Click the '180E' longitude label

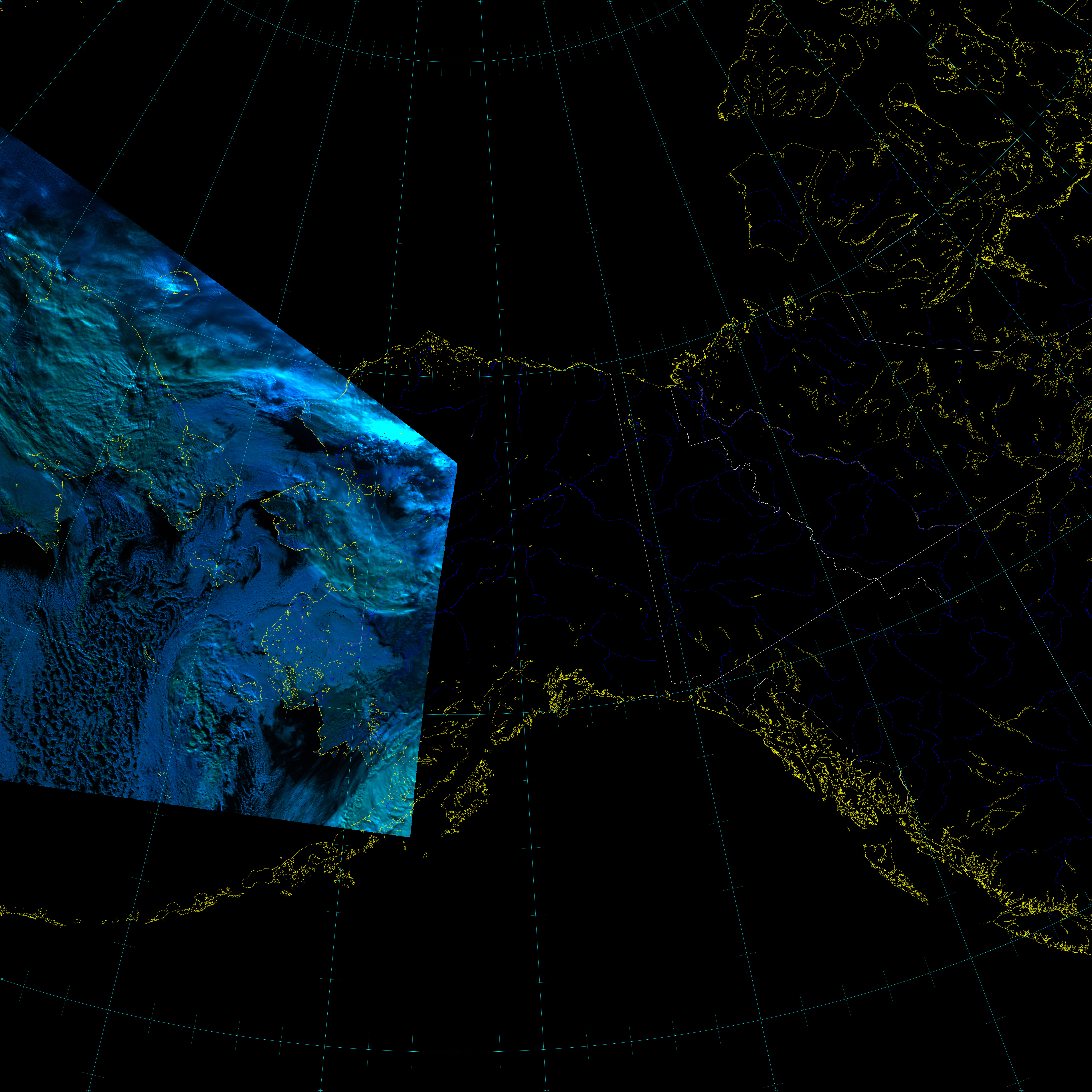coord(288,2)
